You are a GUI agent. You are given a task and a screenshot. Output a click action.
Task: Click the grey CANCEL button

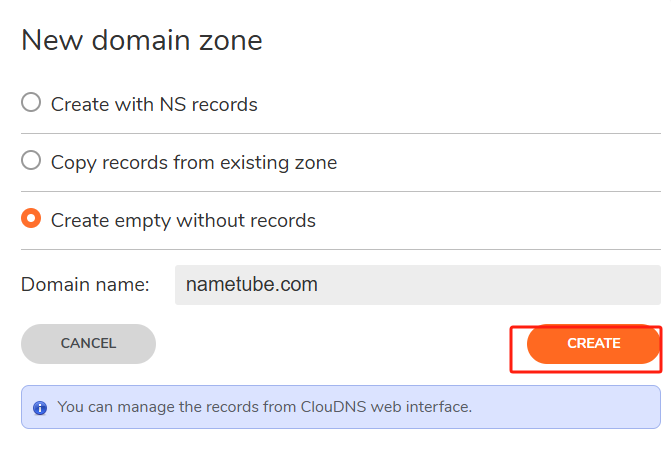[88, 344]
